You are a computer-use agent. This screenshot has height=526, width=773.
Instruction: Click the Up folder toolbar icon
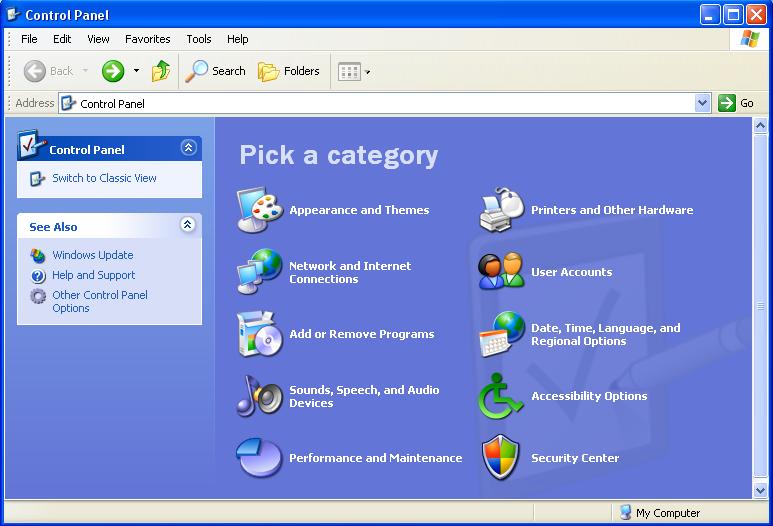(161, 71)
